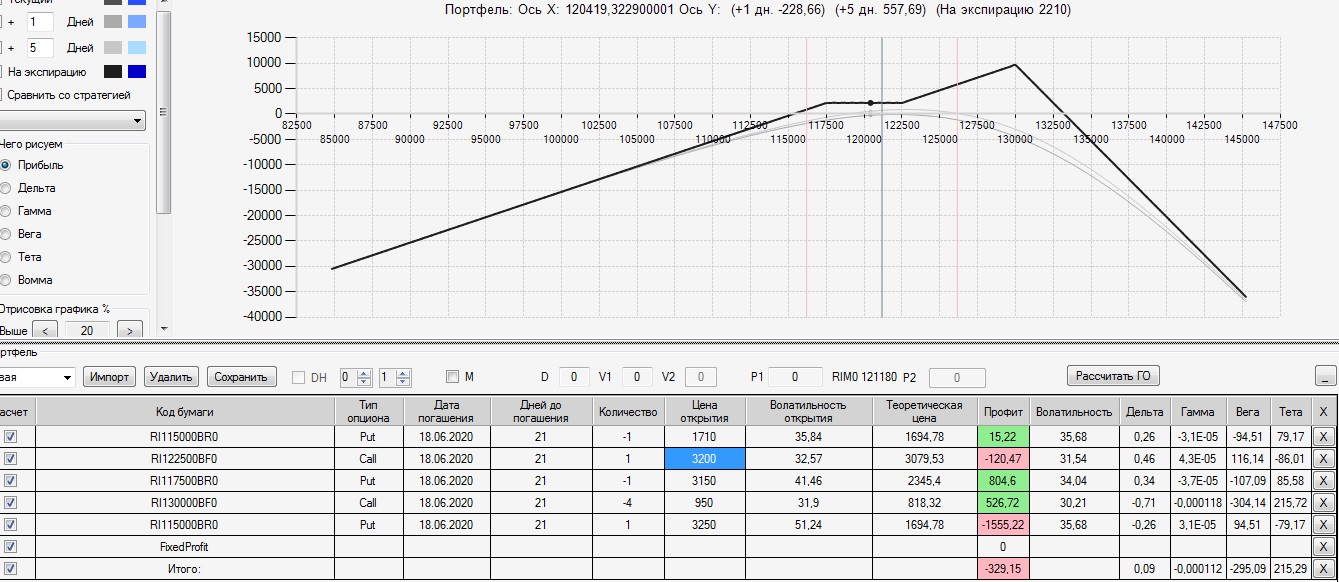1339x582 pixels.
Task: Uncheck calculation for RI117500BR0
Action: (x=11, y=481)
